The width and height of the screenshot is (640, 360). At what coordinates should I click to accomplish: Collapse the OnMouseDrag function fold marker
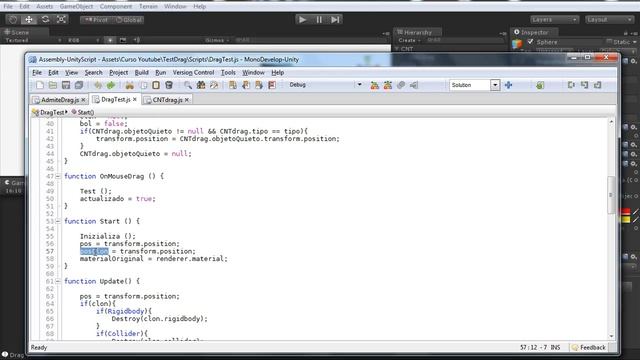[x=58, y=176]
